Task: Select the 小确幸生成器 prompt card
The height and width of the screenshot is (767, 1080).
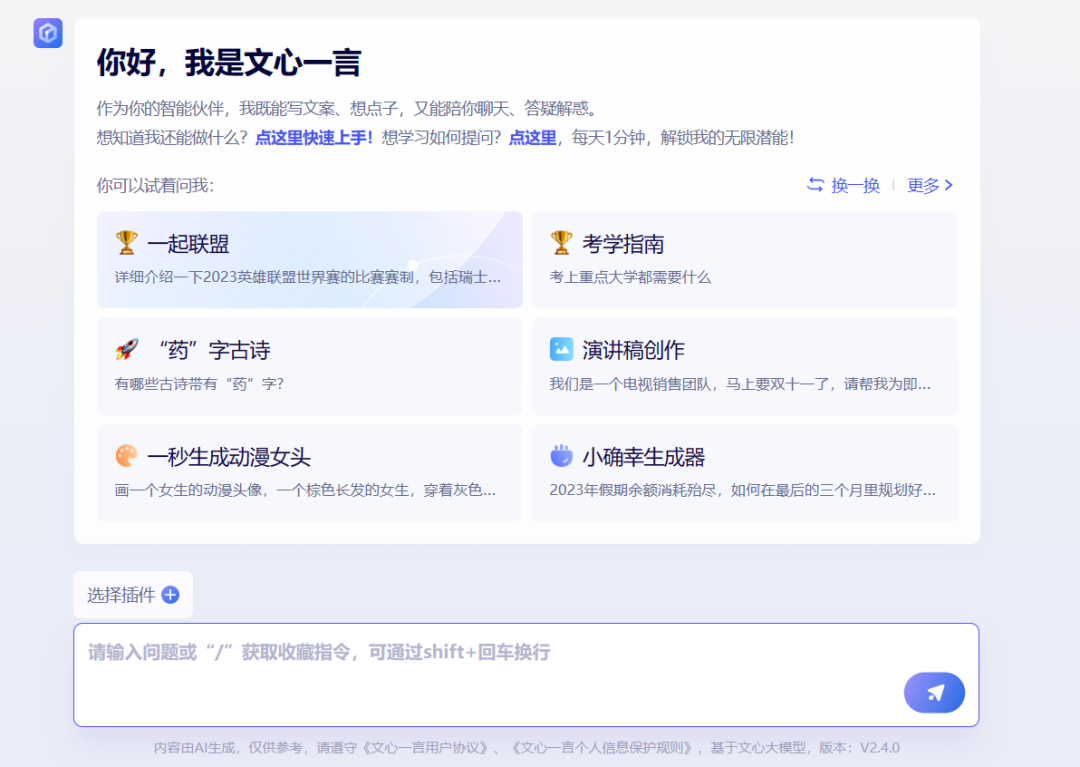Action: click(745, 473)
